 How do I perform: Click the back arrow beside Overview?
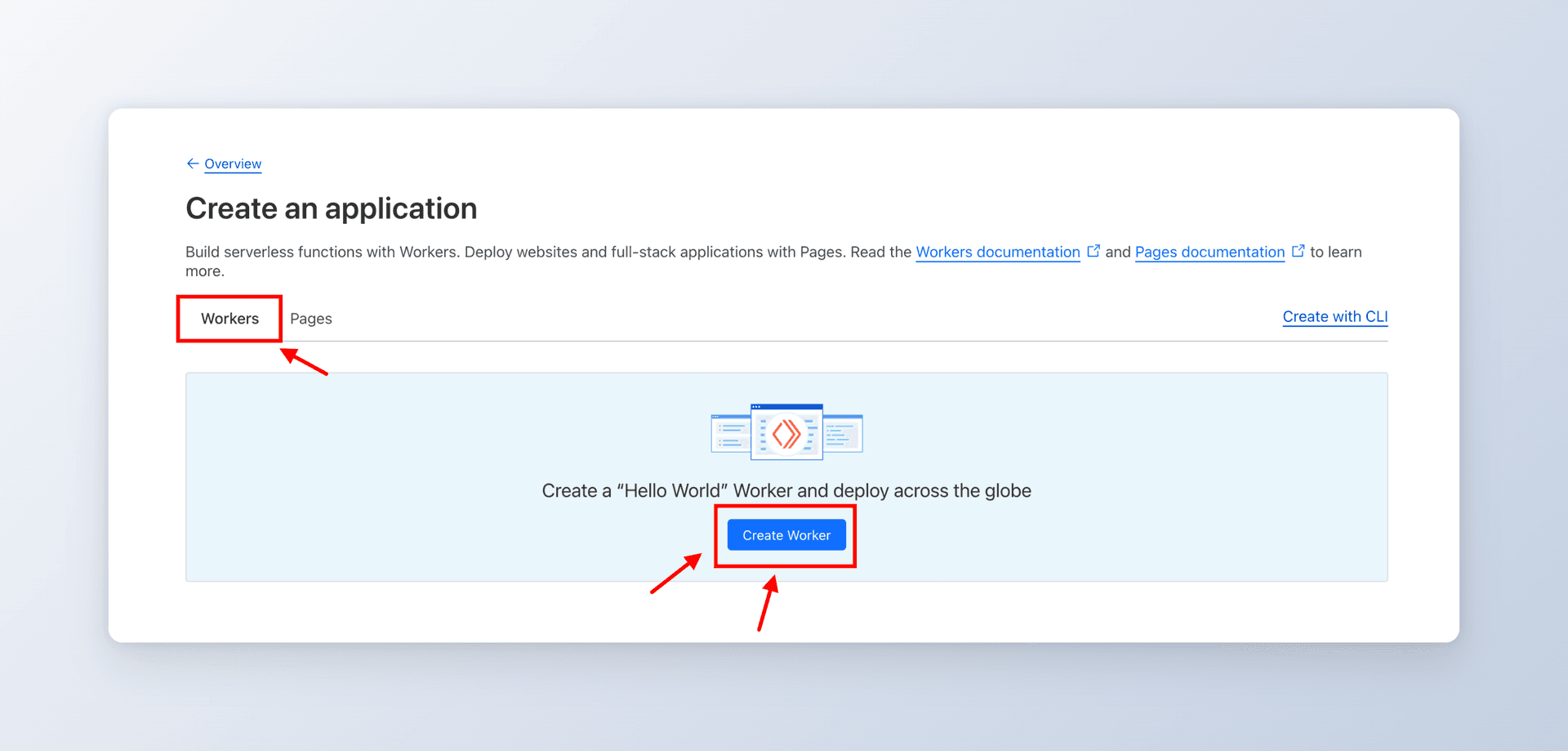(x=193, y=163)
